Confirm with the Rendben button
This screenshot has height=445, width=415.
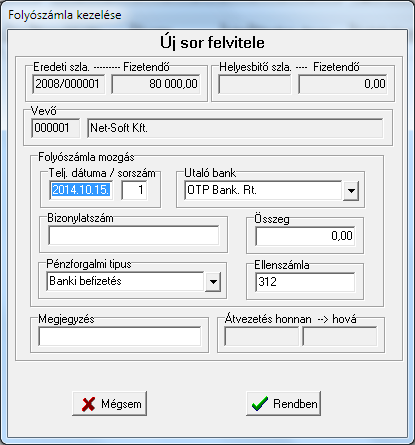pyautogui.click(x=284, y=404)
